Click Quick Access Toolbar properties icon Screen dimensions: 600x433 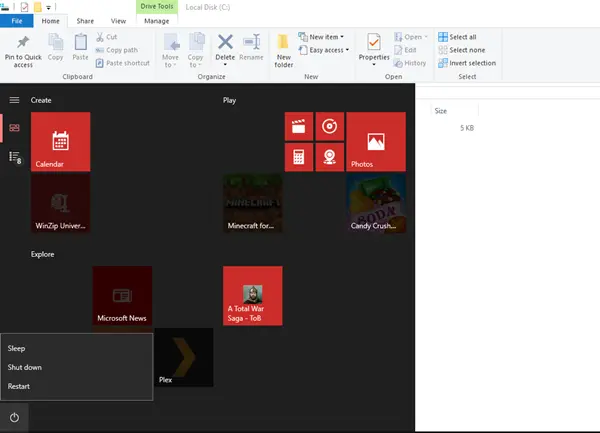(24, 7)
